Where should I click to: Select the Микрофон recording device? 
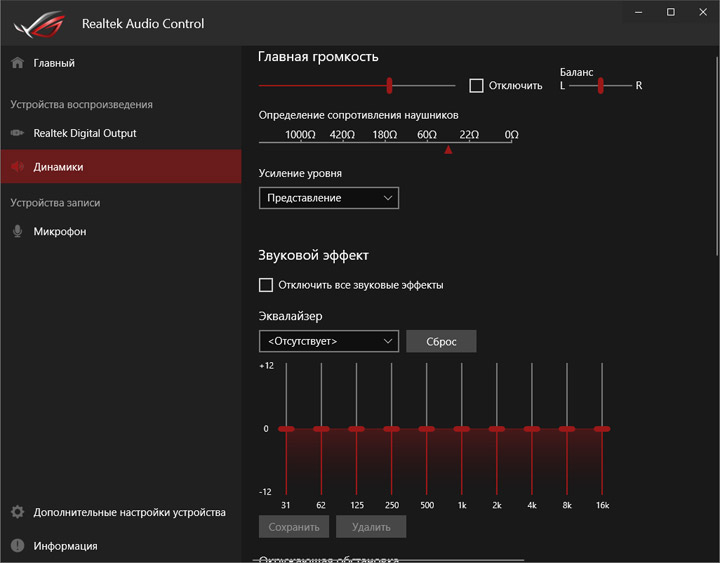[x=121, y=231]
